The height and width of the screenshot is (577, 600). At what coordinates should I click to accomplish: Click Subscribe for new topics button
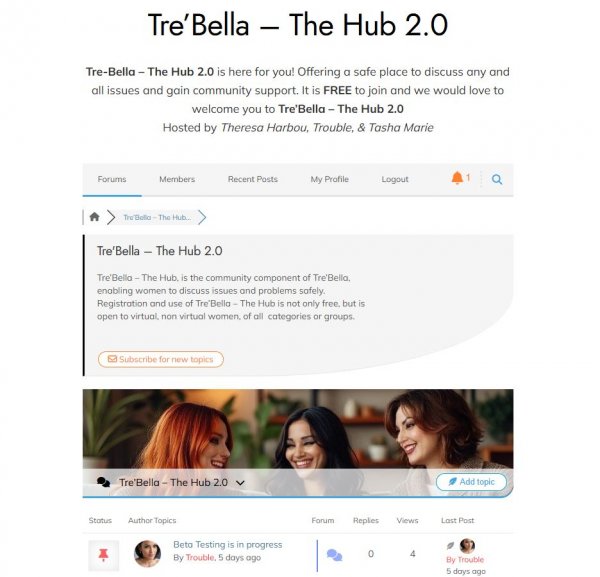point(161,359)
